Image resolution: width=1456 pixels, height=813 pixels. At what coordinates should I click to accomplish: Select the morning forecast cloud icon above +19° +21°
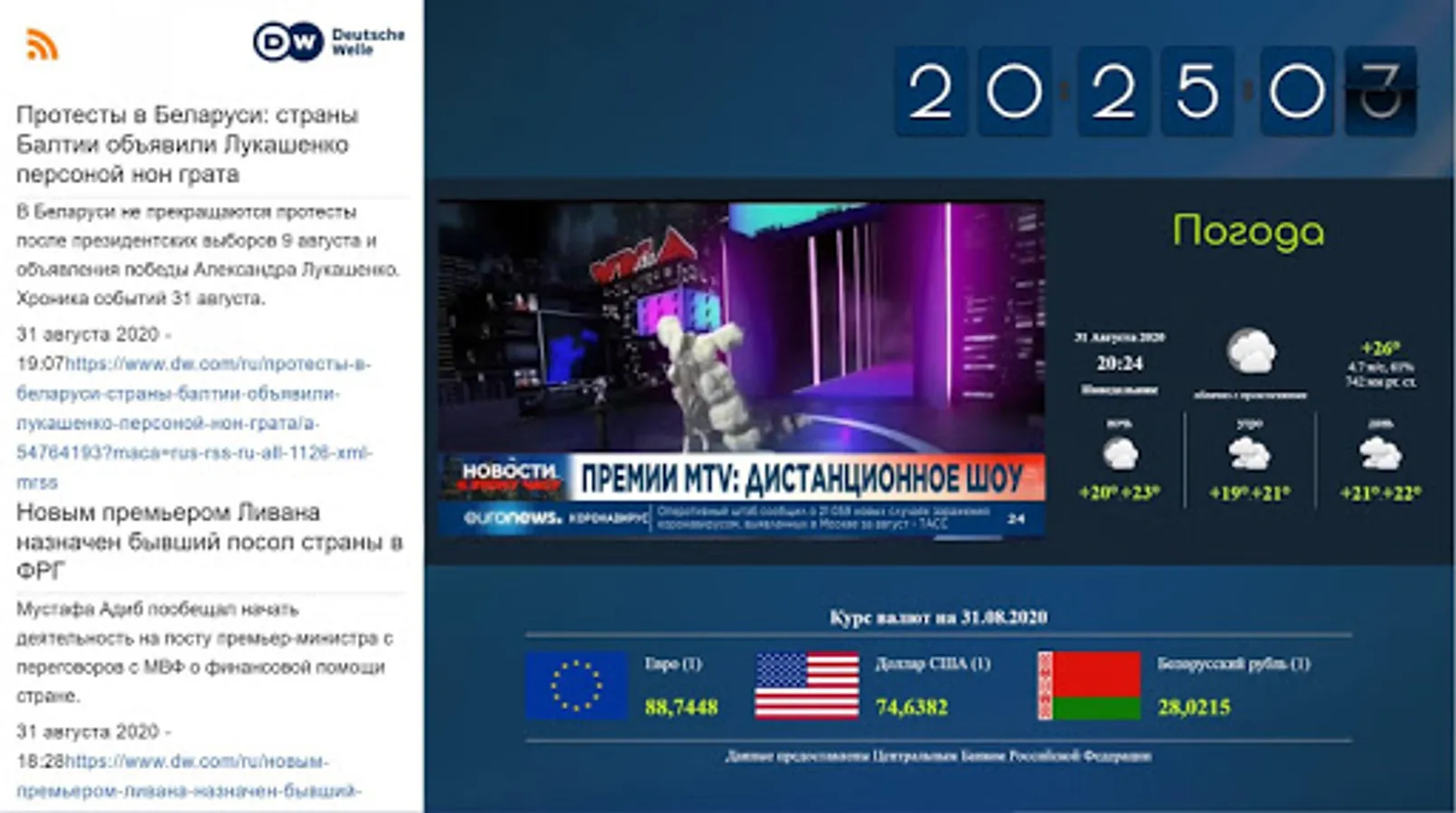(x=1250, y=453)
